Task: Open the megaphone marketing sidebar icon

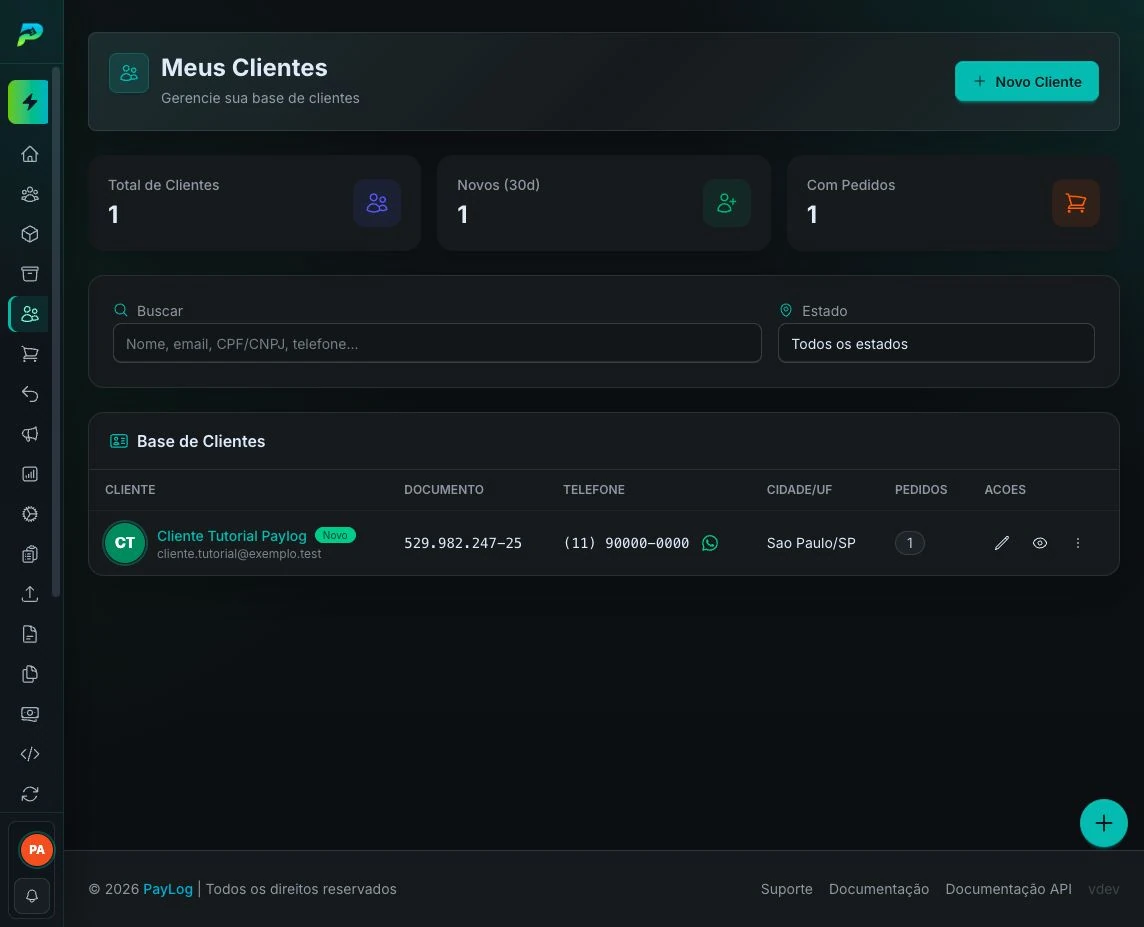Action: pyautogui.click(x=30, y=435)
